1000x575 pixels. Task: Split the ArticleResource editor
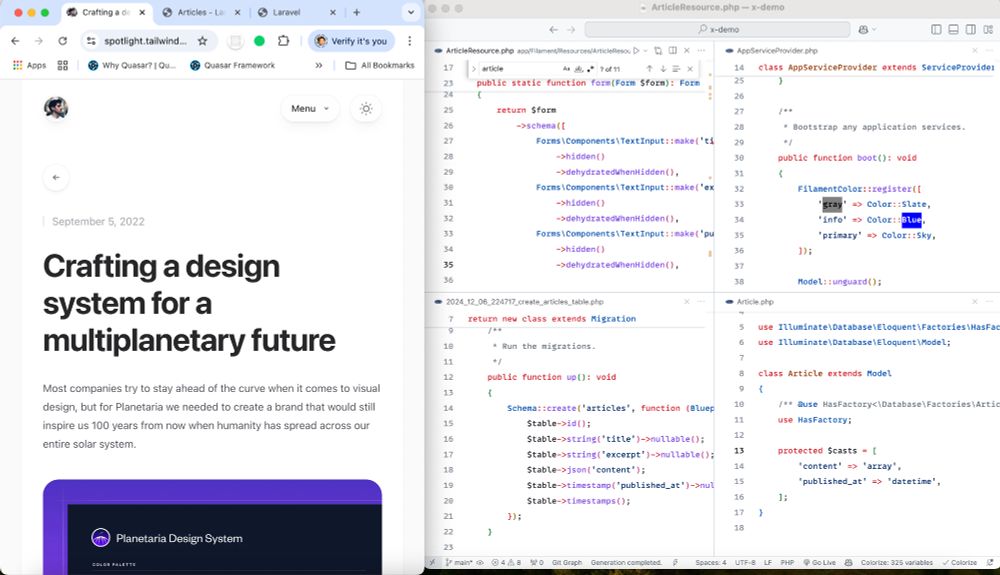click(672, 50)
